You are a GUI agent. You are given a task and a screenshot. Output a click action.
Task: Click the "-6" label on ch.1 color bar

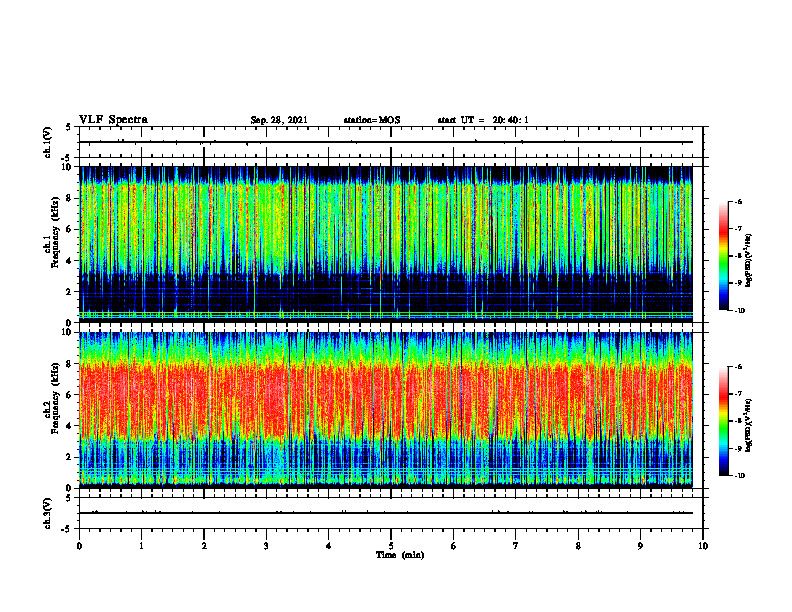point(738,201)
